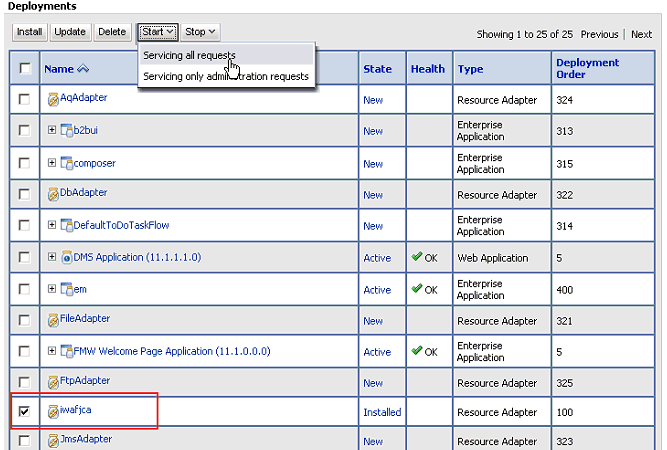Check the FMW Welcome Page row checkbox
667x450 pixels.
pyautogui.click(x=24, y=351)
